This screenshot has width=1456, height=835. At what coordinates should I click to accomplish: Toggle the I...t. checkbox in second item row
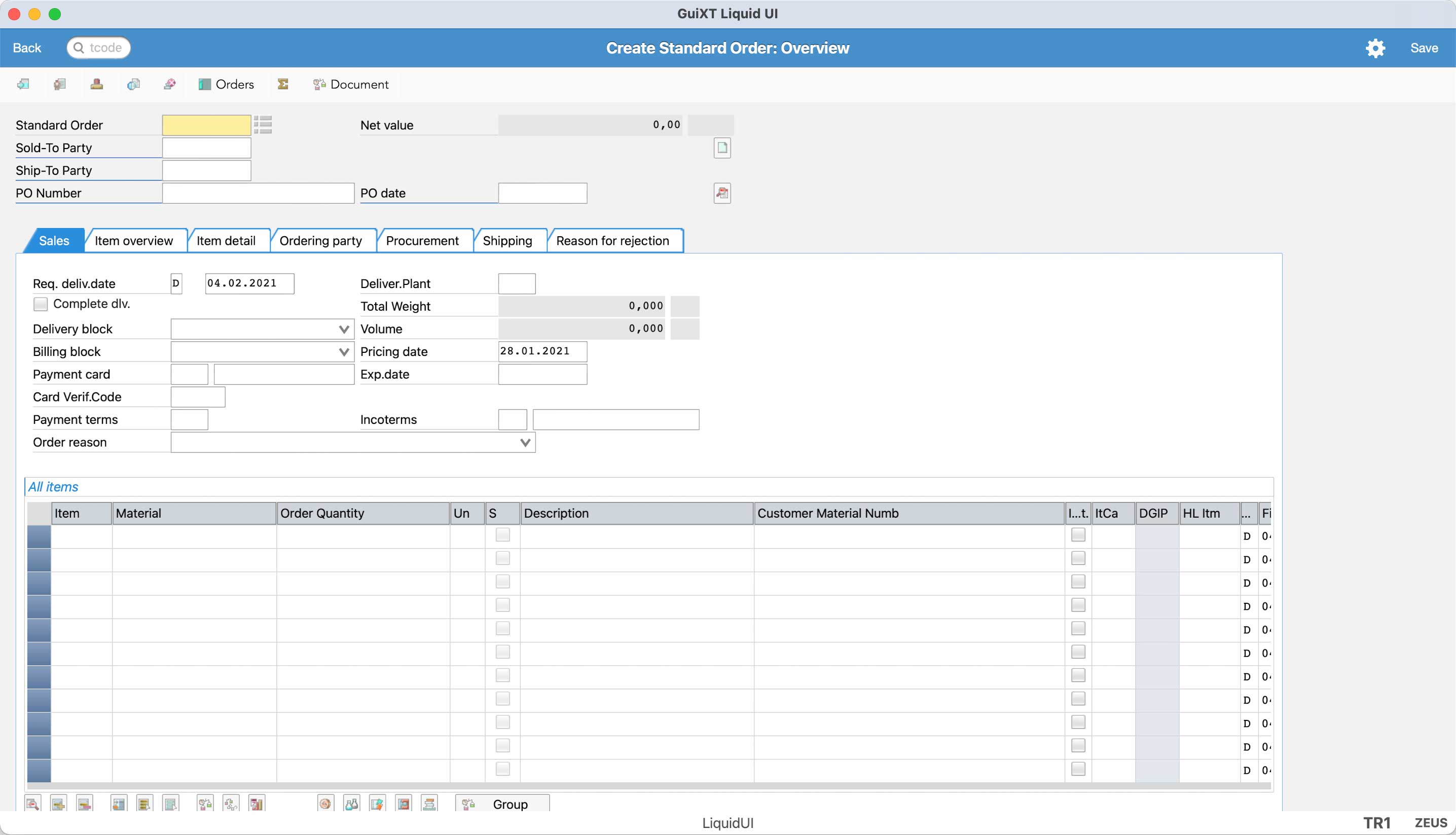click(x=1077, y=558)
